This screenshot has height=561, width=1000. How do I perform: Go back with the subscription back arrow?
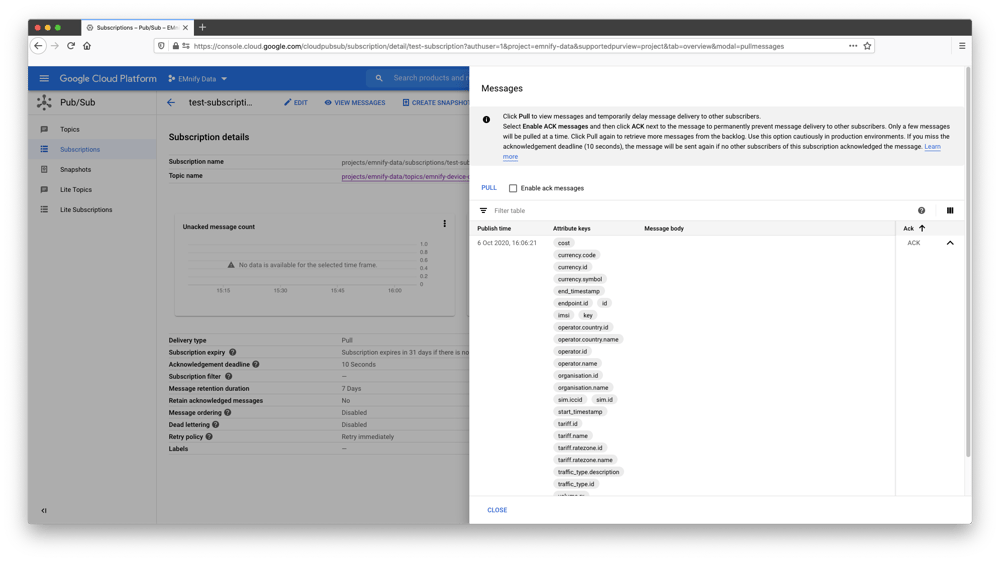coord(171,102)
